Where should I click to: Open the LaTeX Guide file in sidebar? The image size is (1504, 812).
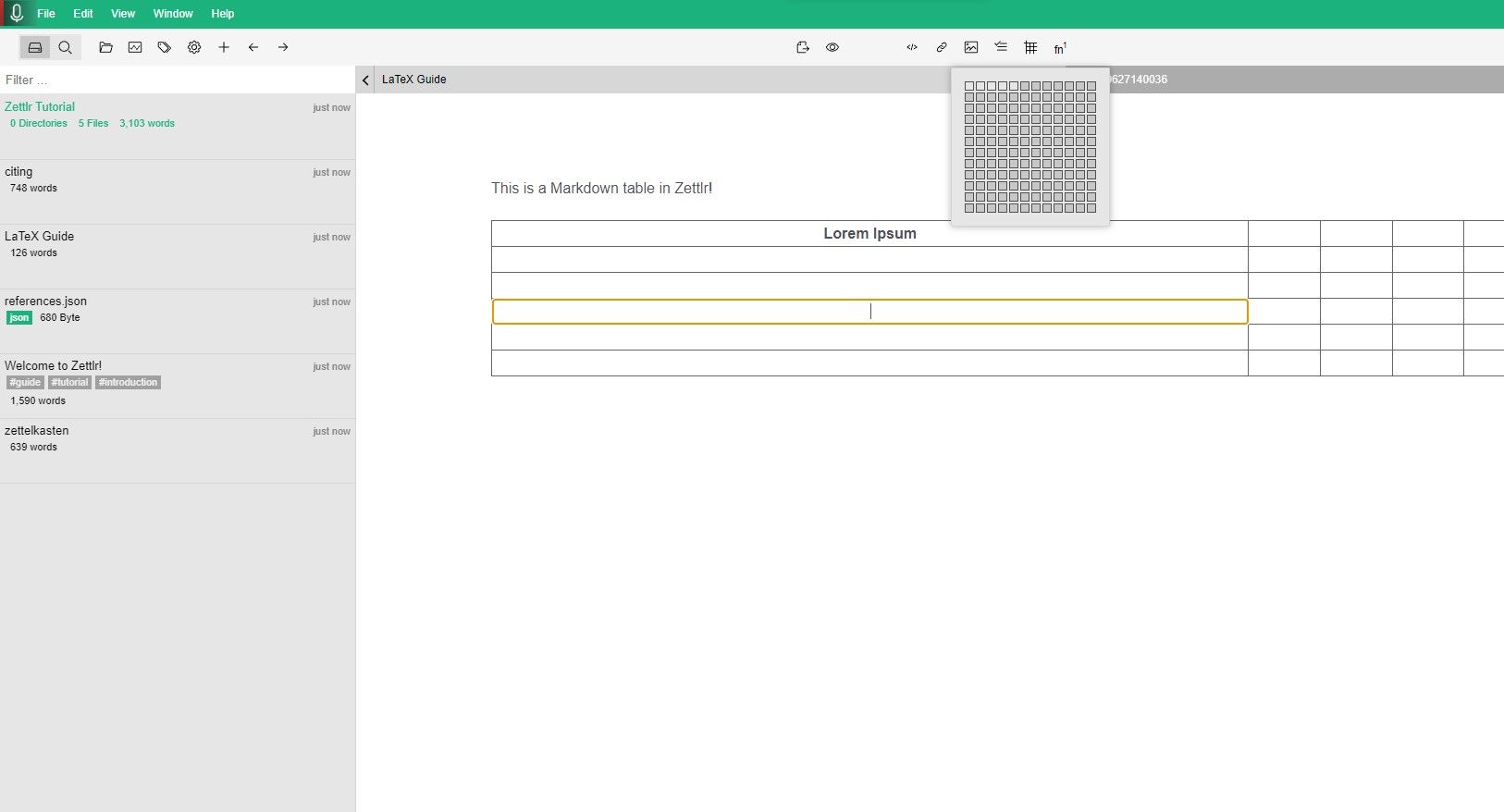178,256
